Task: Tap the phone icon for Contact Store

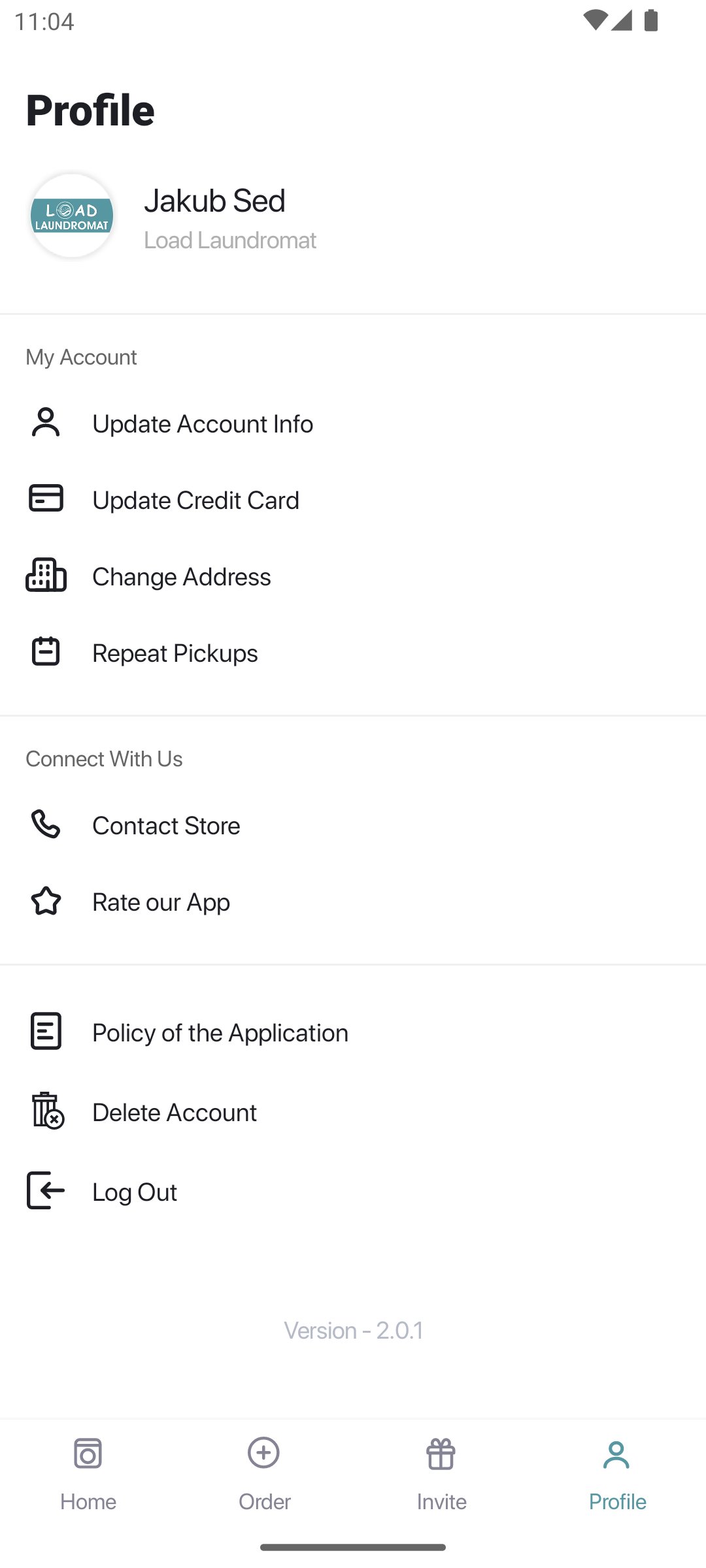Action: pyautogui.click(x=46, y=825)
